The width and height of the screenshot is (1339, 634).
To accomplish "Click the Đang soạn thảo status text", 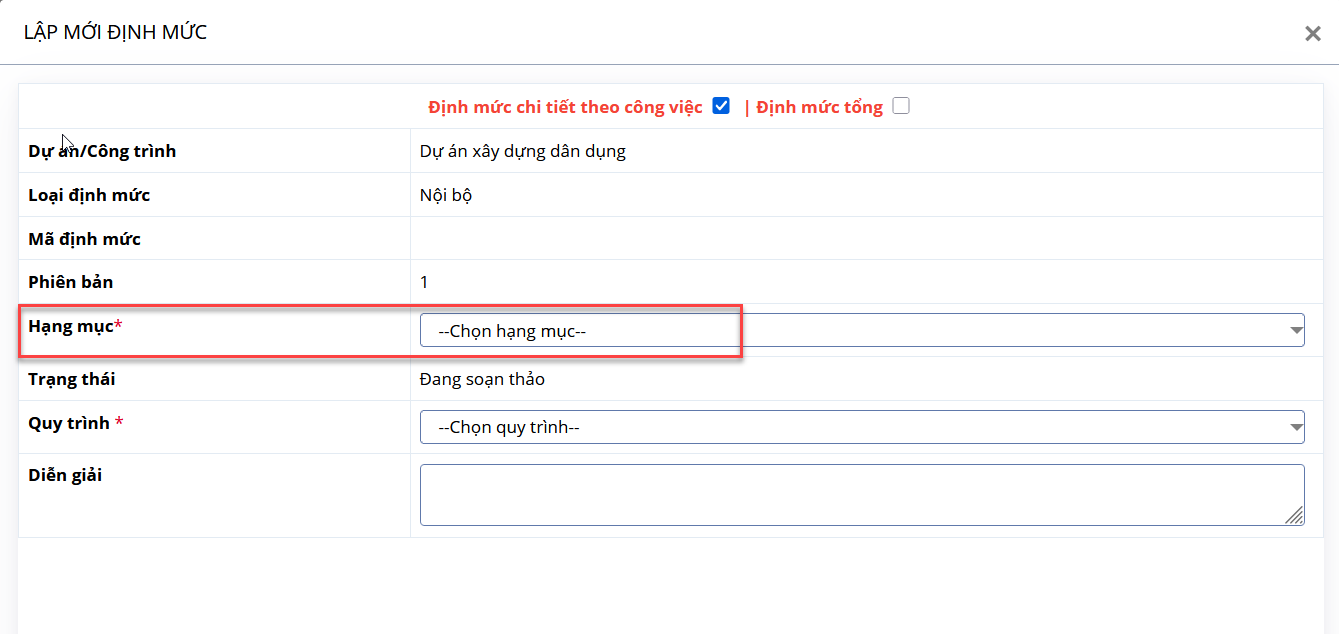I will point(482,380).
